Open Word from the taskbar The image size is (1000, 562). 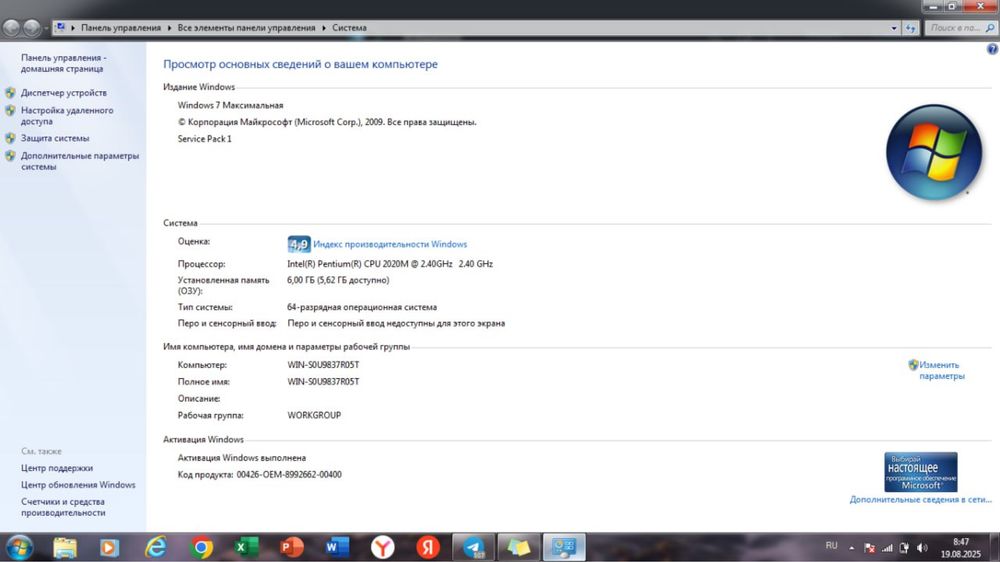[x=337, y=547]
